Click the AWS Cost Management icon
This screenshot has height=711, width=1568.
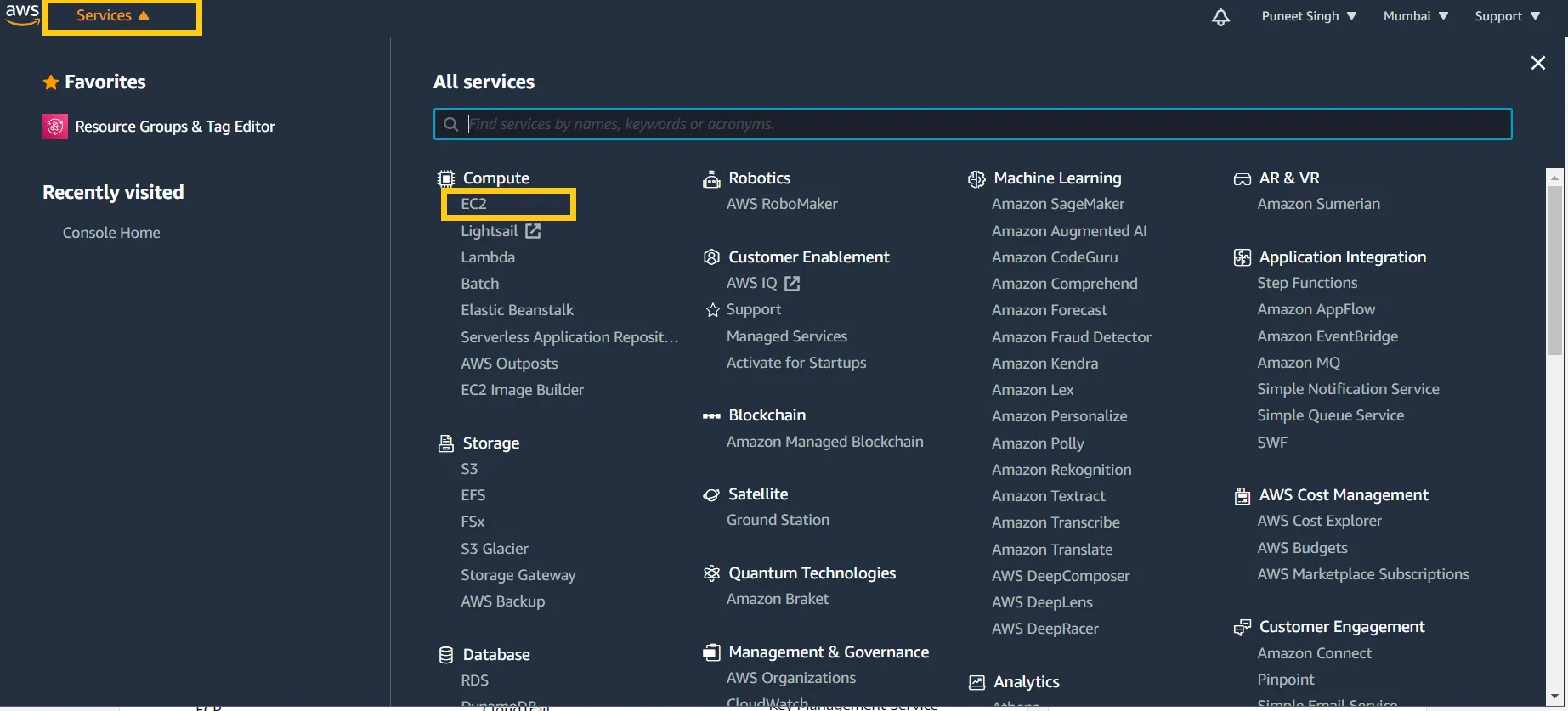pyautogui.click(x=1243, y=496)
